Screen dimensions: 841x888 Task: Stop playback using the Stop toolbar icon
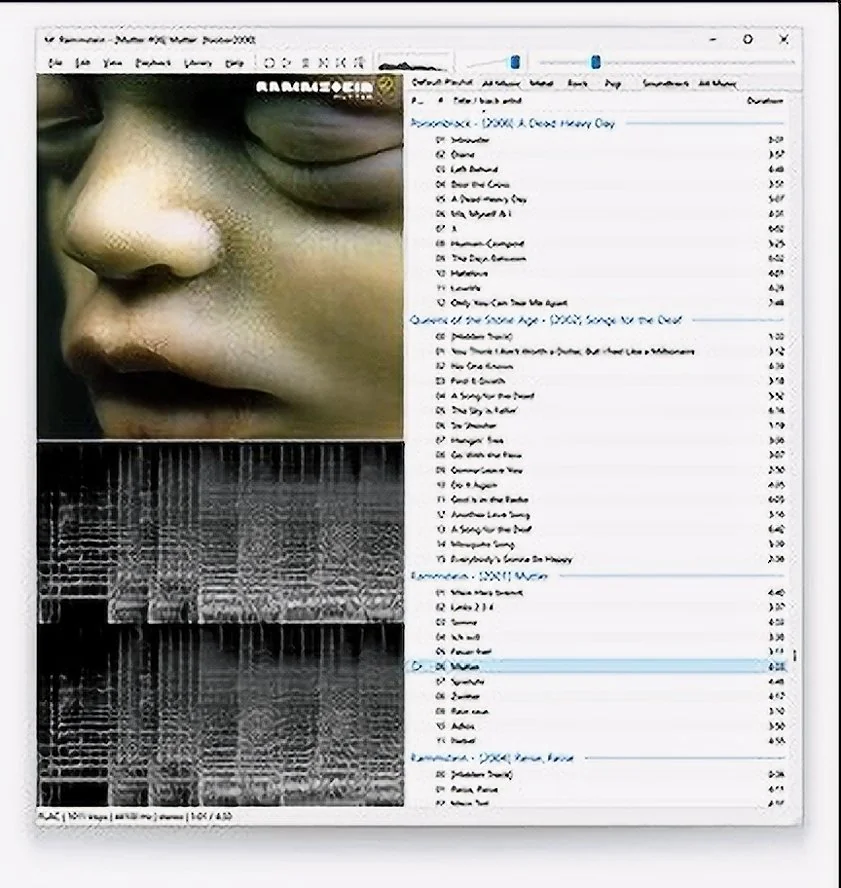[x=270, y=63]
